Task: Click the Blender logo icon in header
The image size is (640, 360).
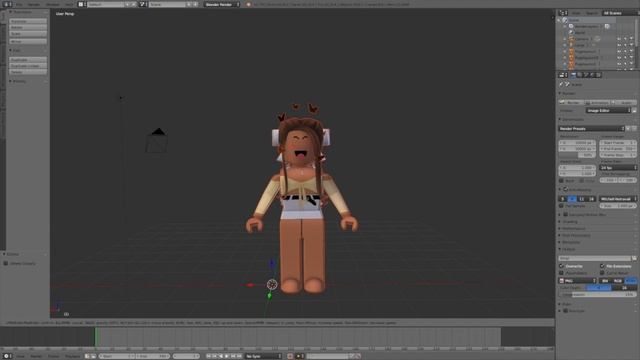Action: pos(248,4)
